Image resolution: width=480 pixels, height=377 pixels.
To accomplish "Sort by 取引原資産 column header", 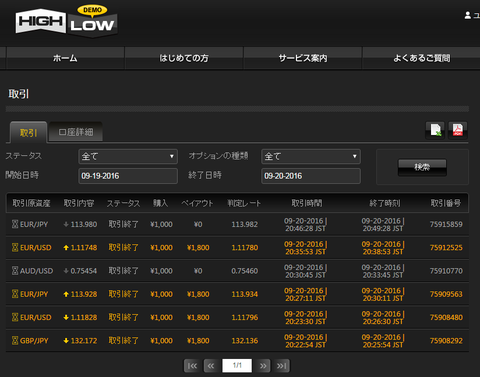I will 31,203.
